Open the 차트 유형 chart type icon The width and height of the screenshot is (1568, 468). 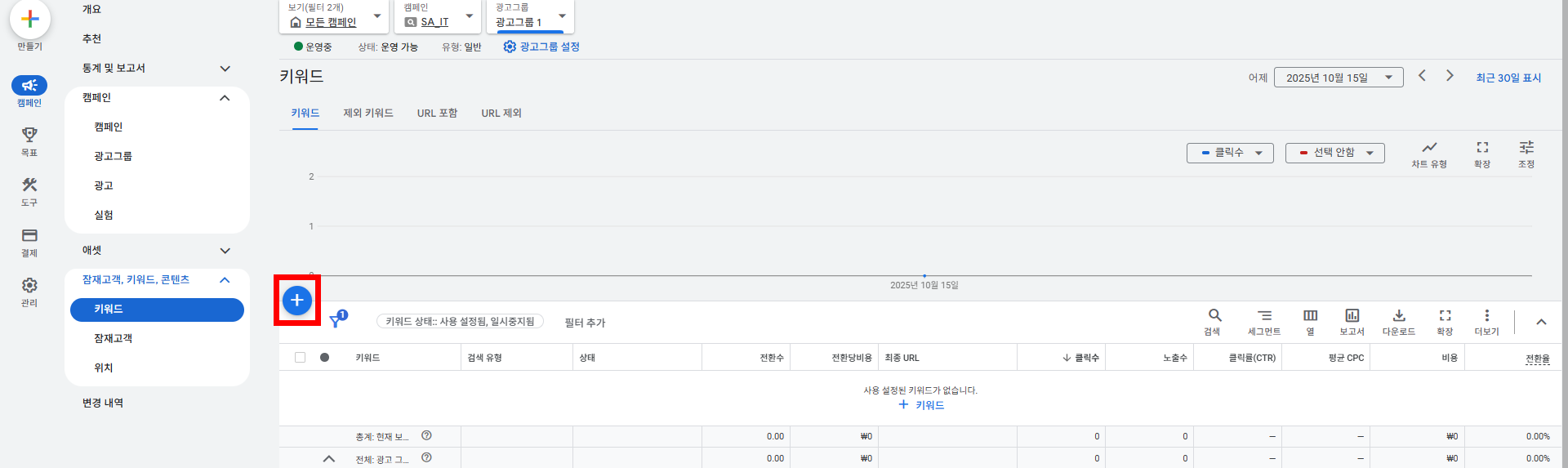coord(1429,148)
